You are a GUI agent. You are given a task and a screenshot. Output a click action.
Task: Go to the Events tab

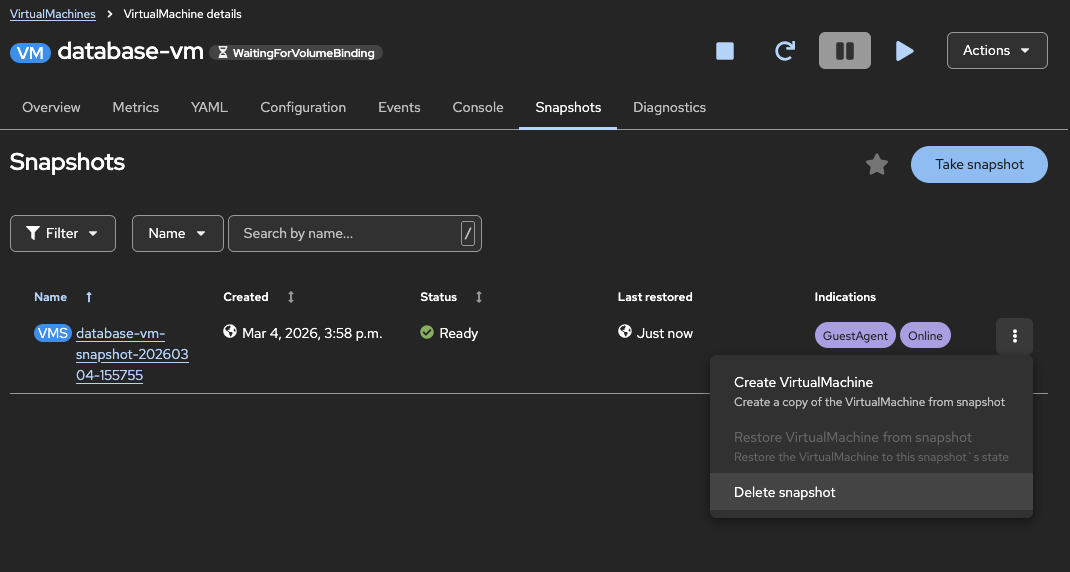(399, 107)
